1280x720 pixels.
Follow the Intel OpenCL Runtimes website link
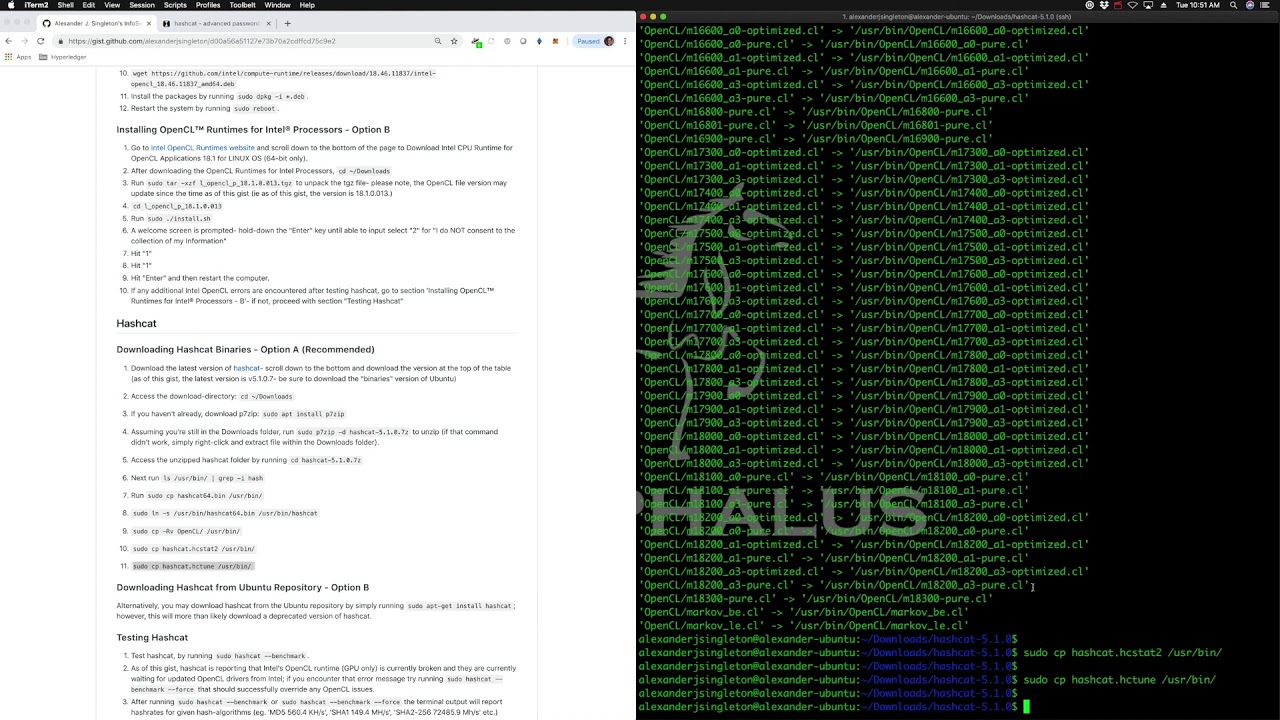[x=202, y=148]
